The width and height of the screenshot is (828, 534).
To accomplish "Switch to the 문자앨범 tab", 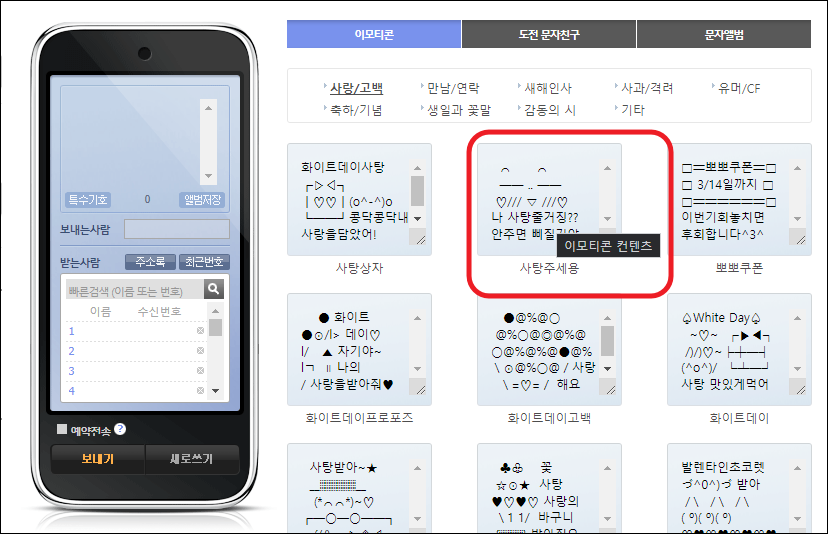I will [x=724, y=34].
